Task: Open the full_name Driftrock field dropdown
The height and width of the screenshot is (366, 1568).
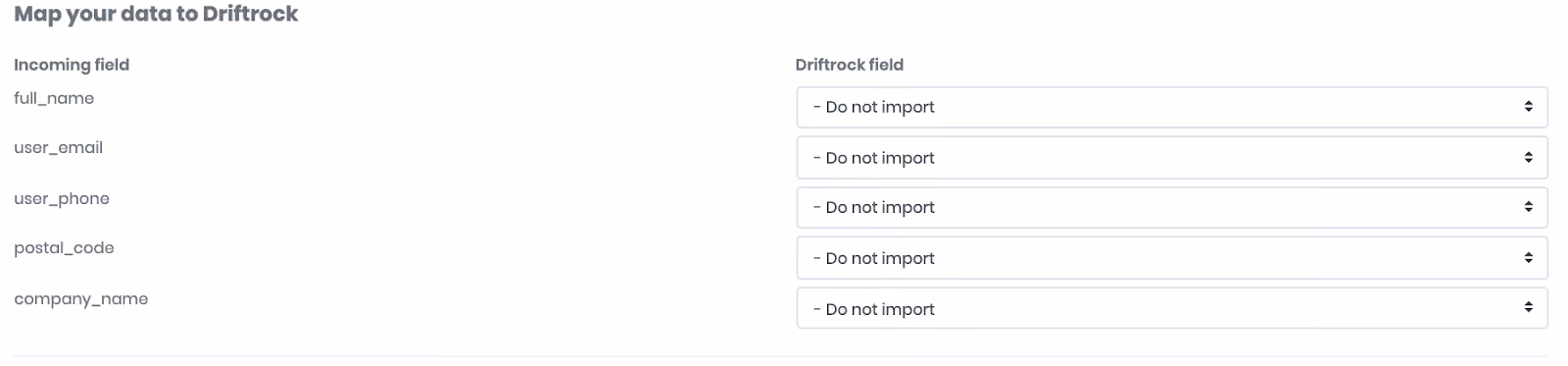Action: tap(1171, 107)
